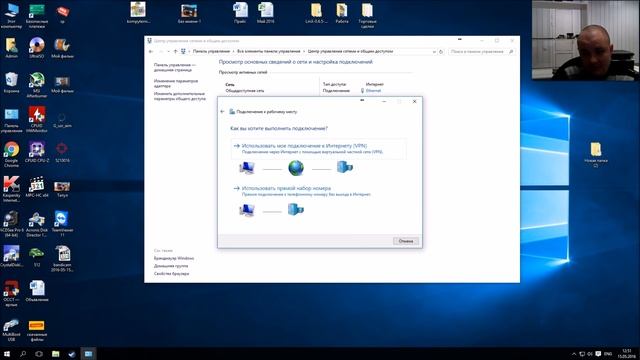Launch MSI Afterburner from desktop
This screenshot has height=360, width=640.
tap(37, 85)
